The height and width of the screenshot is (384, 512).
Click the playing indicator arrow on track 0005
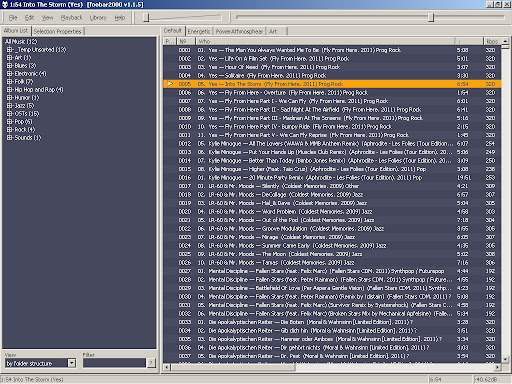tap(170, 84)
